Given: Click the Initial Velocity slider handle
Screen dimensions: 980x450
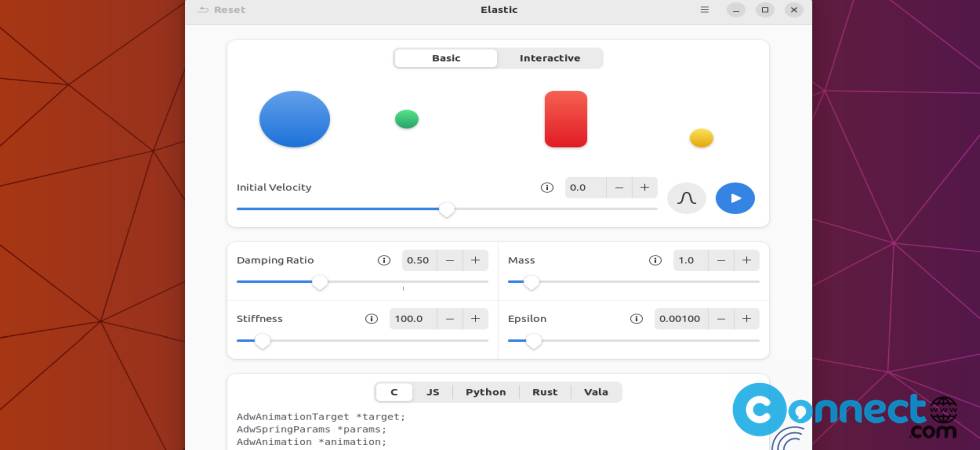Looking at the screenshot, I should tap(447, 209).
